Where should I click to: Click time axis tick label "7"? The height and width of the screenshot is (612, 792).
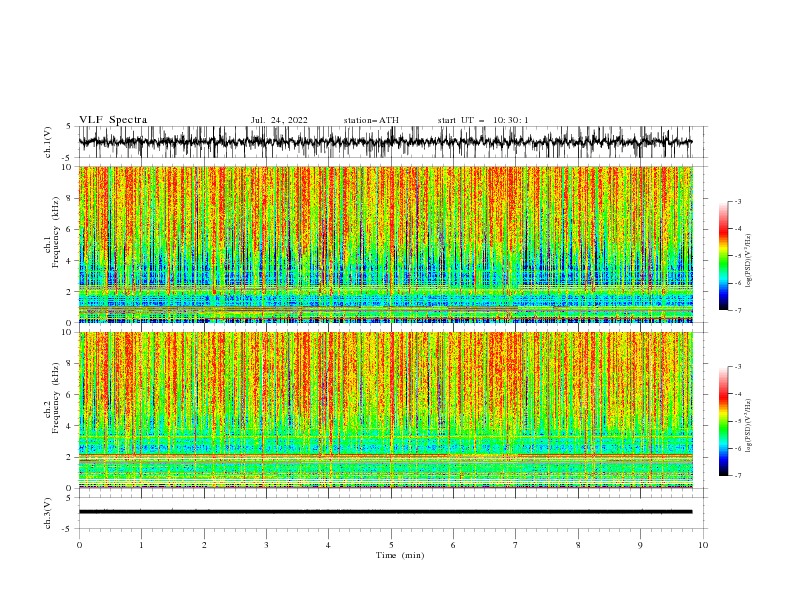(516, 545)
